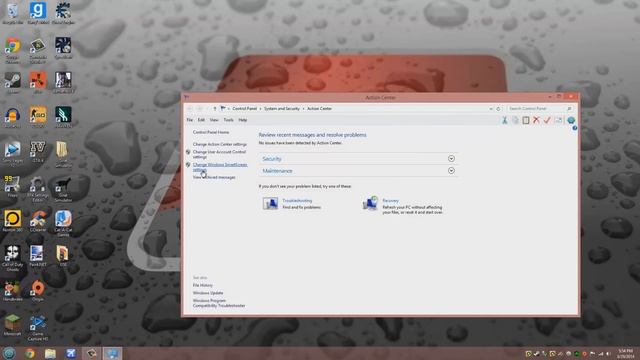Click the Windows Start button on the taskbar

[x=9, y=353]
